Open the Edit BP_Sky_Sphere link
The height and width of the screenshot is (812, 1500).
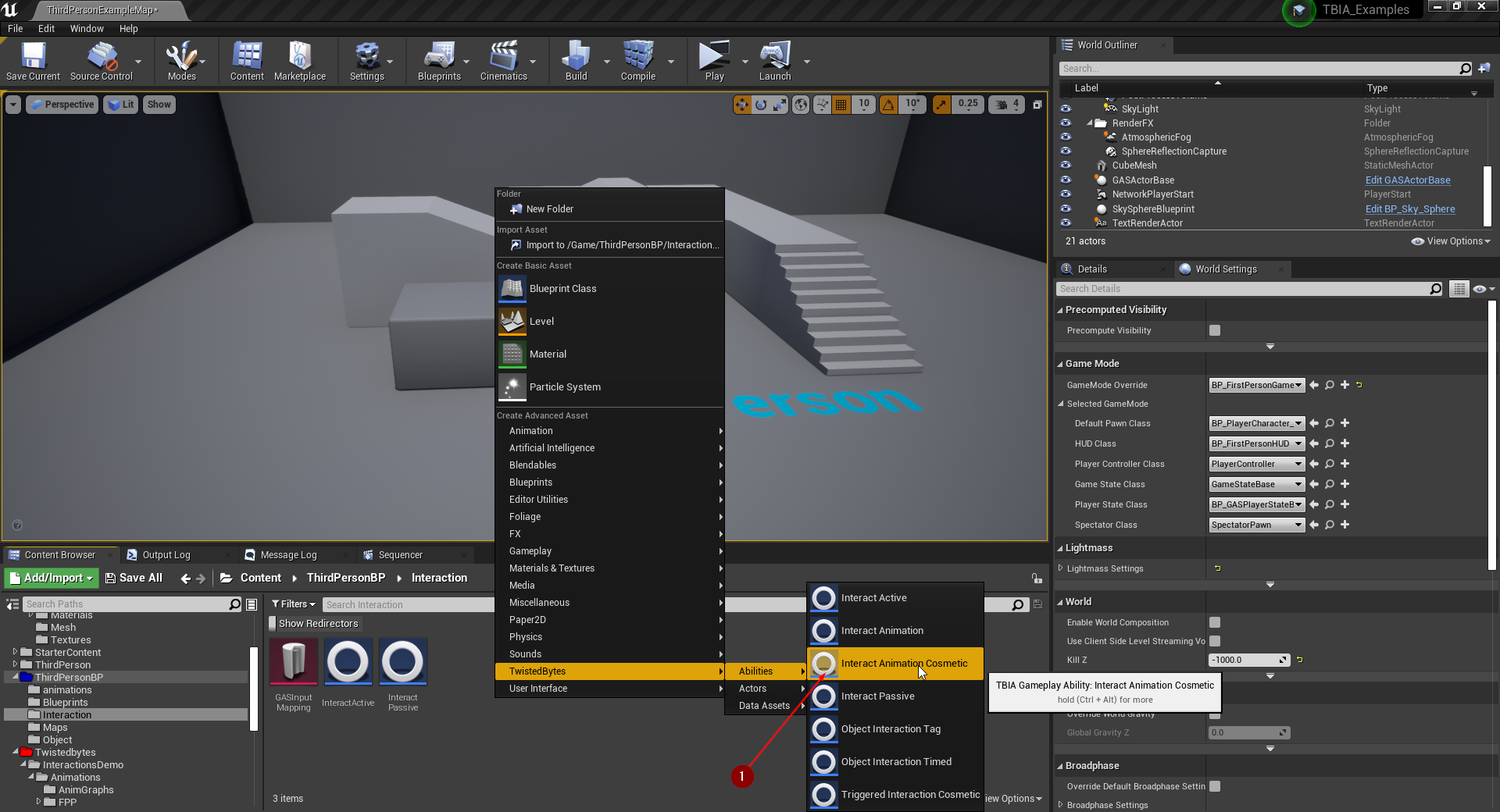(1410, 209)
